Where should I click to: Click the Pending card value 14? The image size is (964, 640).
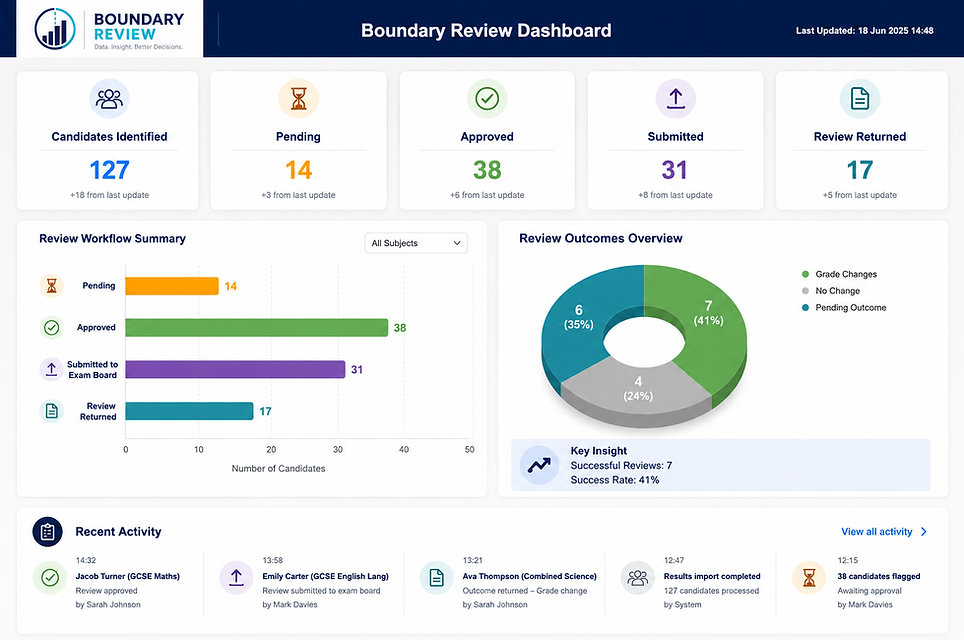coord(298,170)
